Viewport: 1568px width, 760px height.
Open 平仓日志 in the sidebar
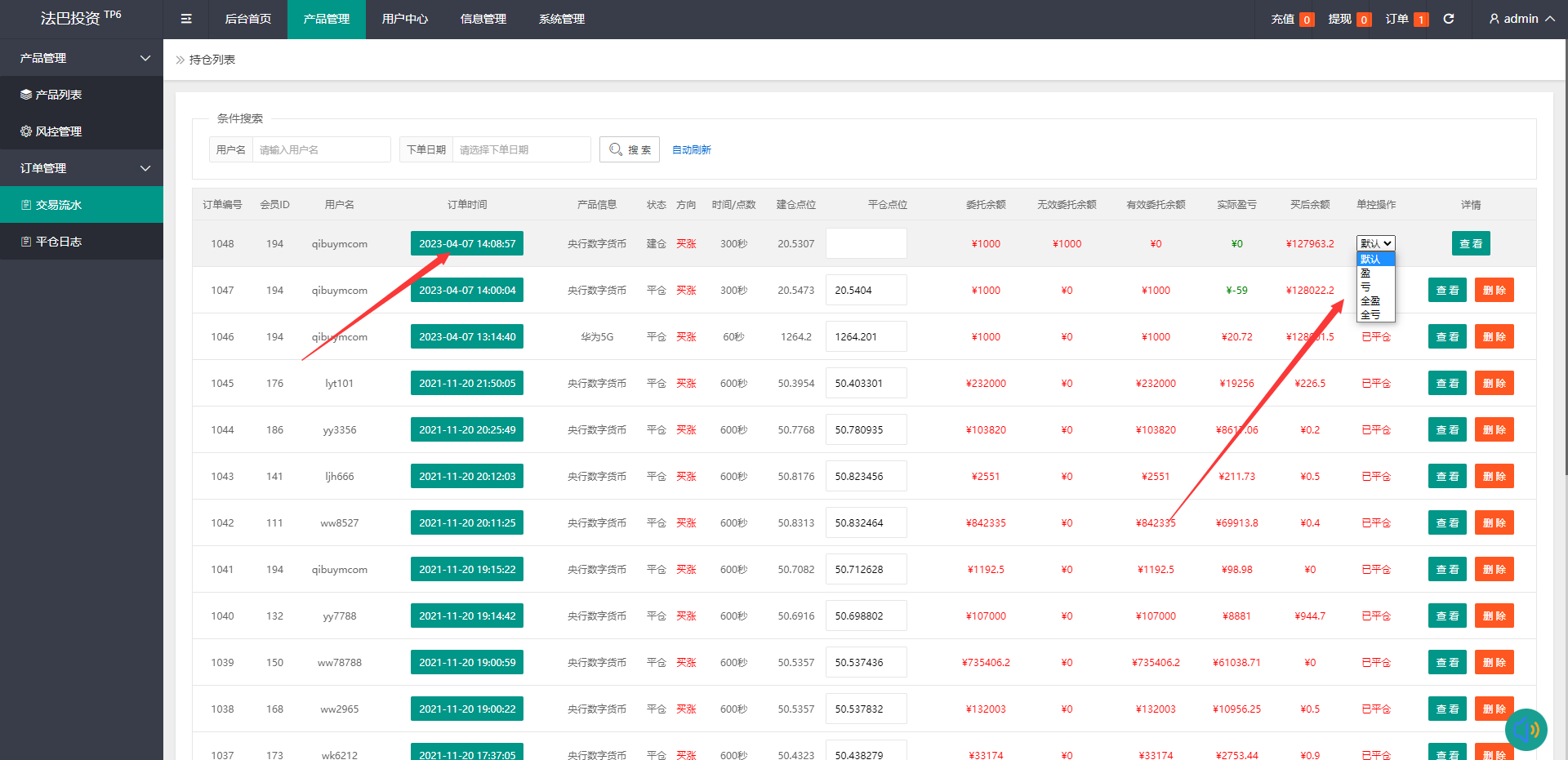pyautogui.click(x=58, y=242)
